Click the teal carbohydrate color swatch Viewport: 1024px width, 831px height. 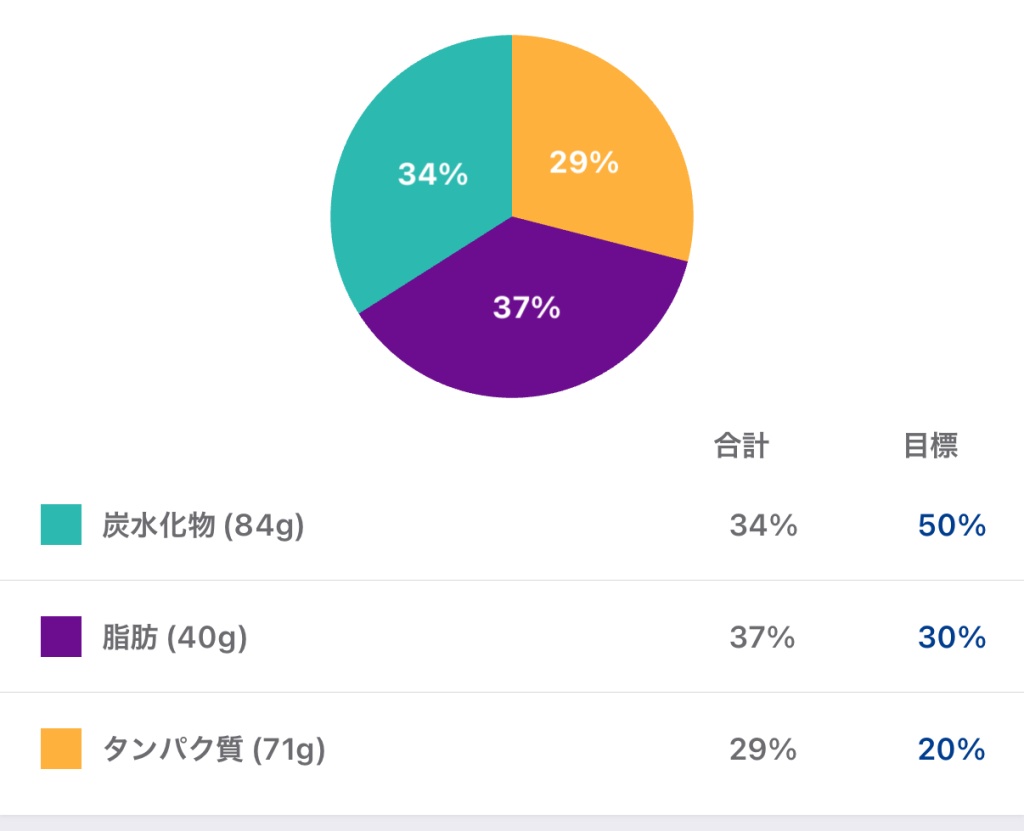61,525
